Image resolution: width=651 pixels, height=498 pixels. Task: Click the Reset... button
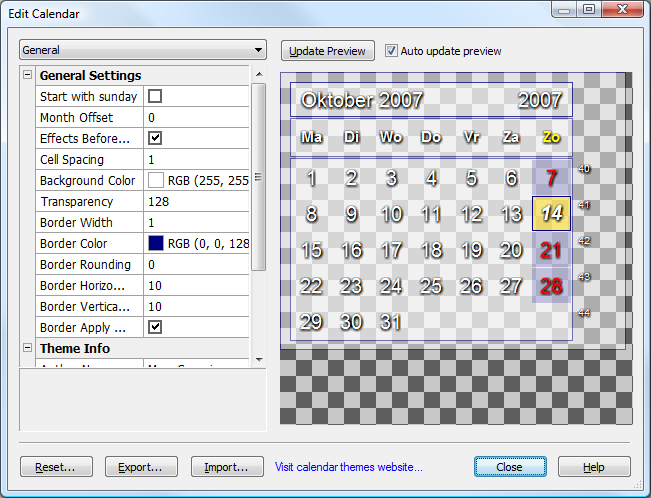click(x=56, y=467)
